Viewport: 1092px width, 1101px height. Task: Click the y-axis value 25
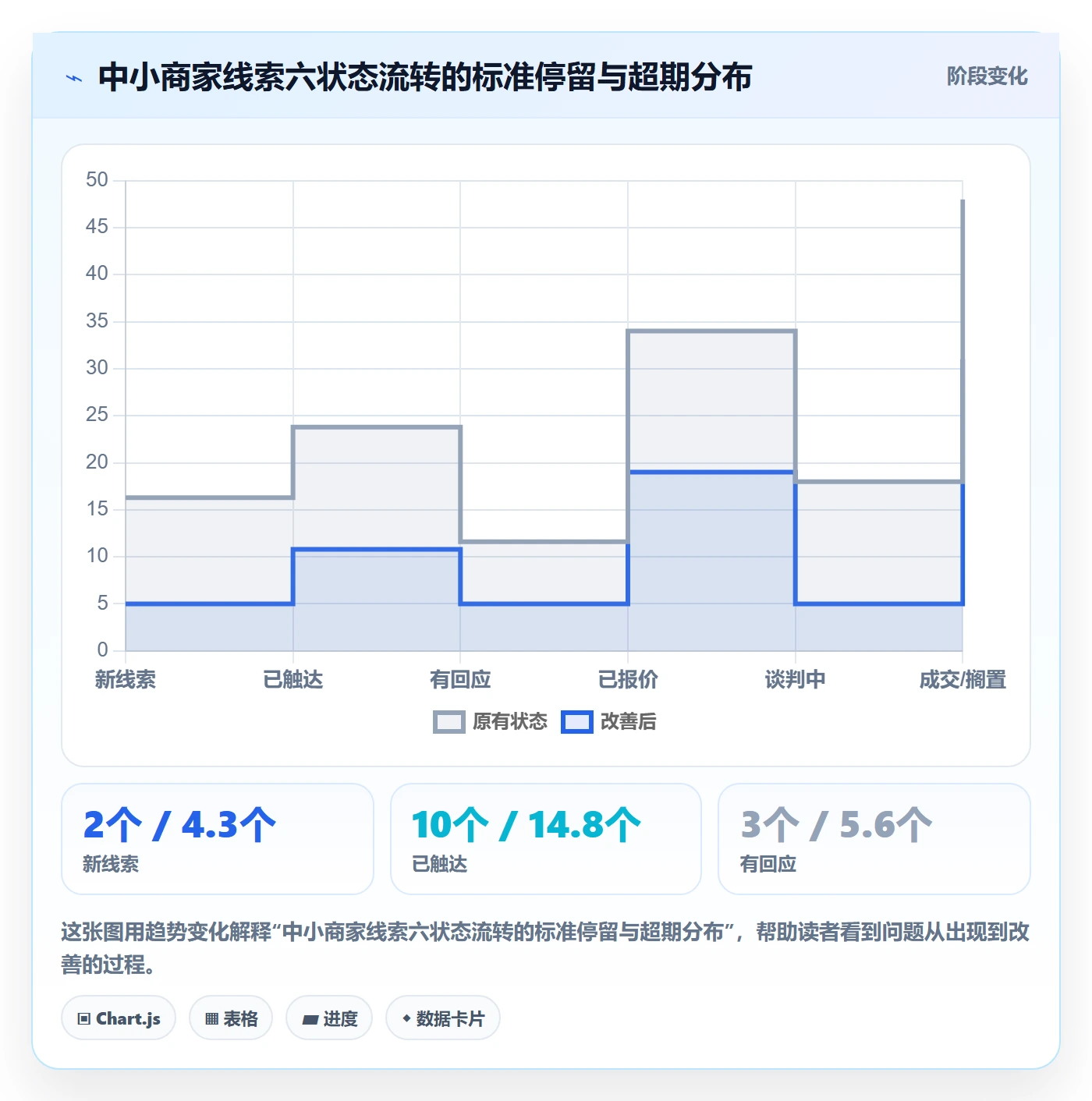click(x=97, y=415)
